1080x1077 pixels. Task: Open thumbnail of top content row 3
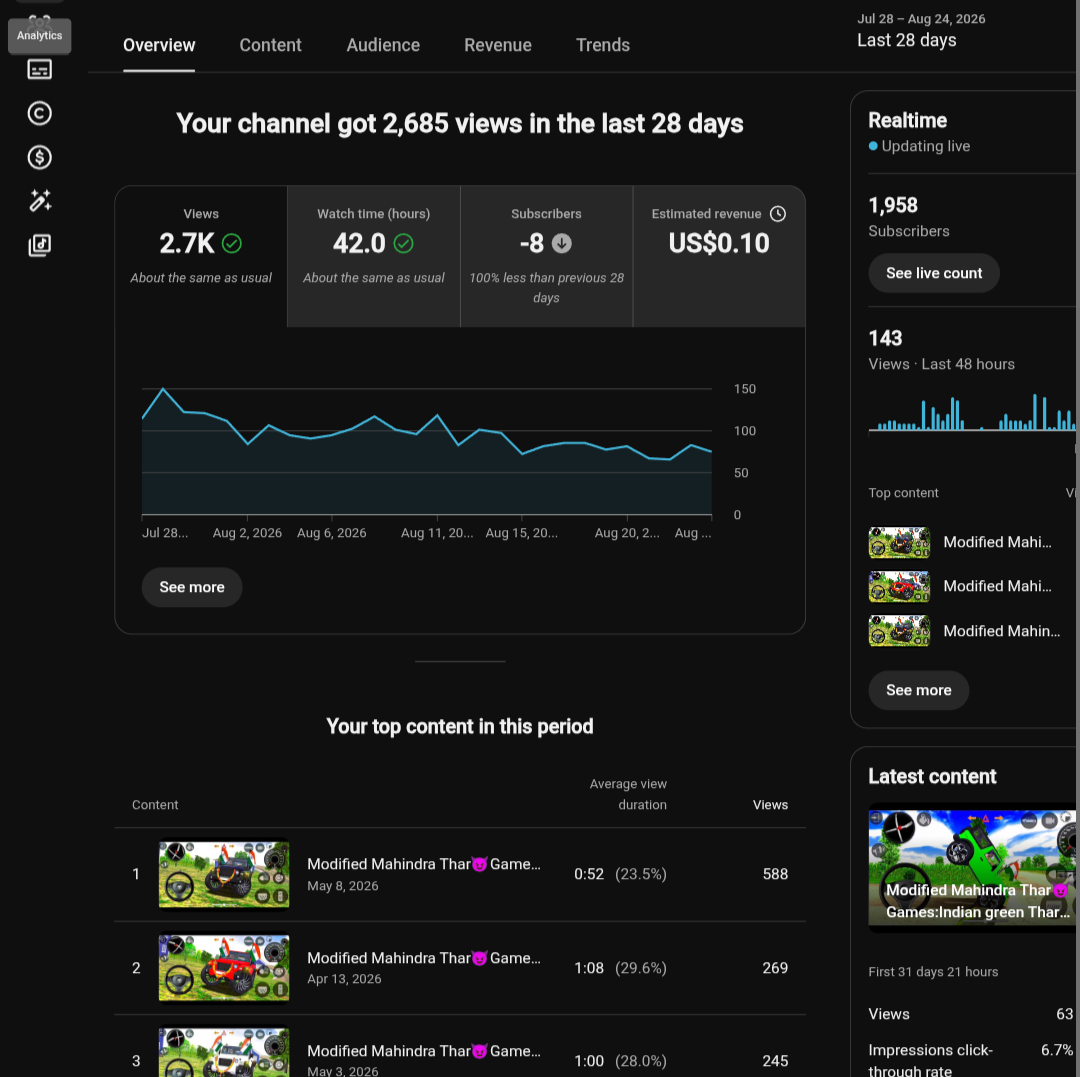(224, 1052)
